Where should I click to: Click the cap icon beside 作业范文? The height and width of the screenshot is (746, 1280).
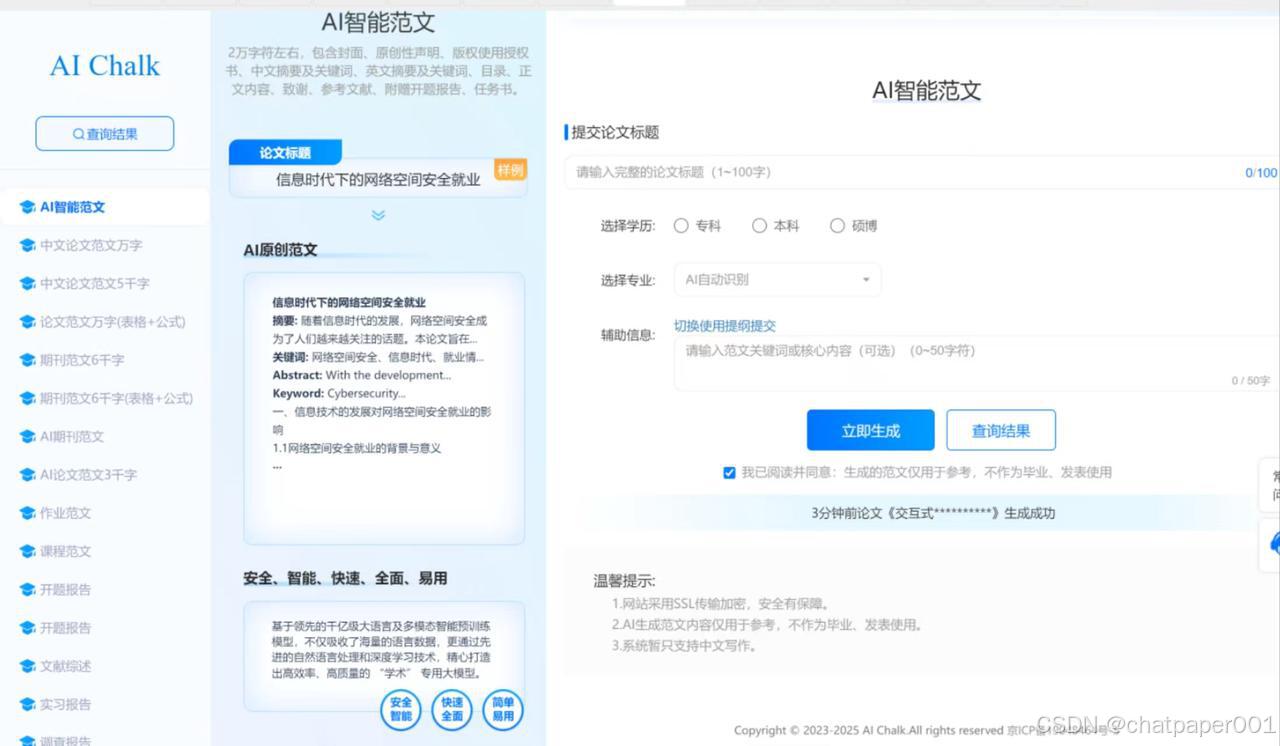pyautogui.click(x=27, y=513)
